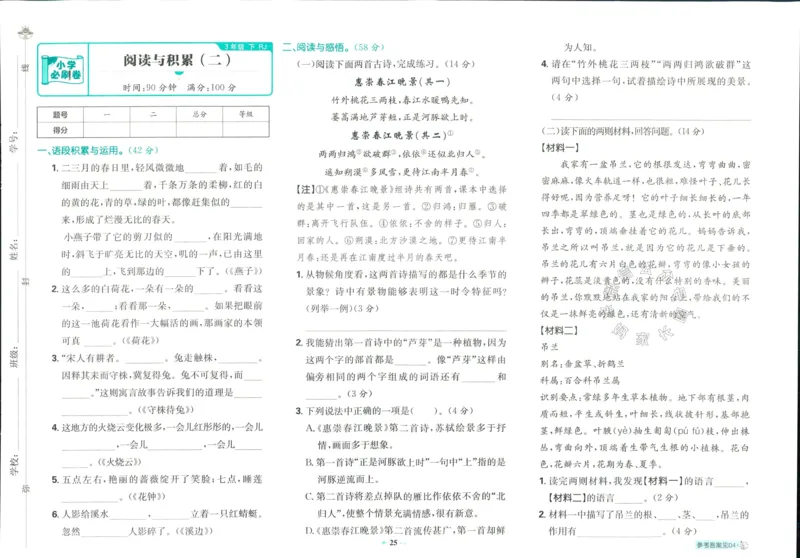Click poem title '惠崇春江晚景(其一)'
This screenshot has width=800, height=558.
click(403, 82)
